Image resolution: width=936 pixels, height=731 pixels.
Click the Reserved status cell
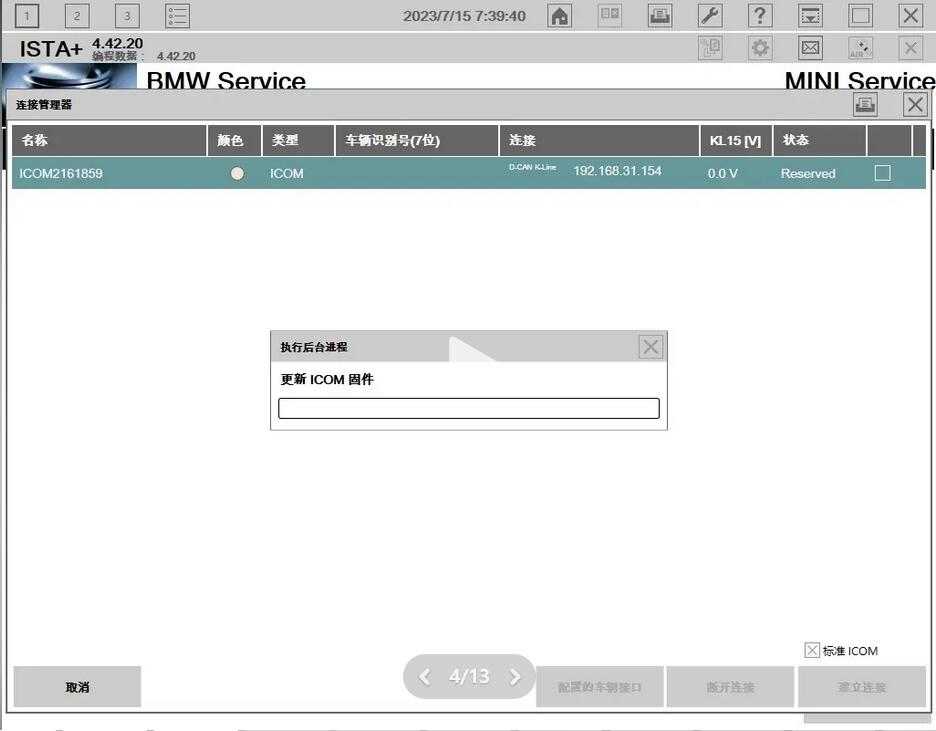(x=808, y=174)
